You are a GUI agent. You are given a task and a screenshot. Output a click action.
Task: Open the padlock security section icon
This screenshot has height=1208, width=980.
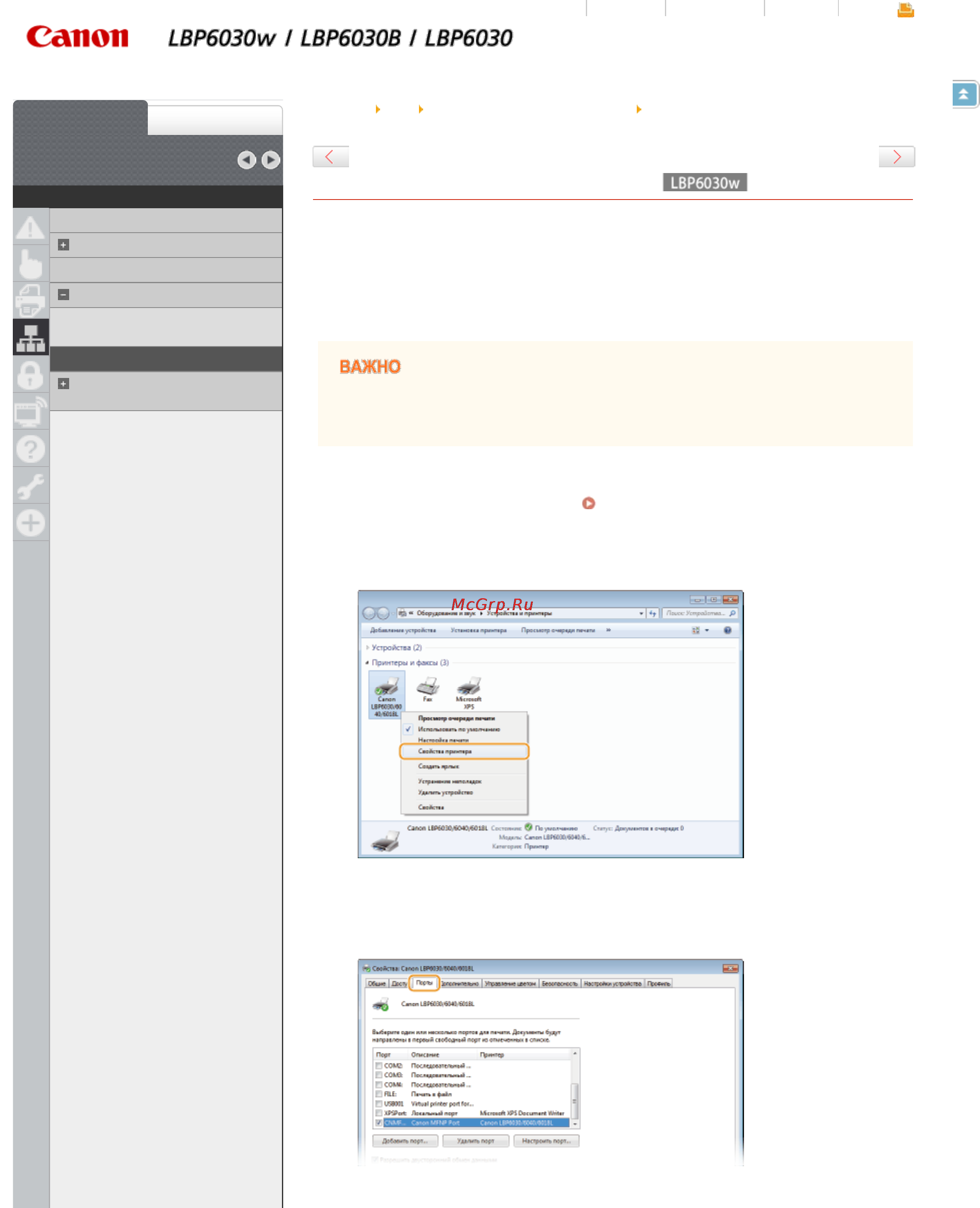point(31,375)
